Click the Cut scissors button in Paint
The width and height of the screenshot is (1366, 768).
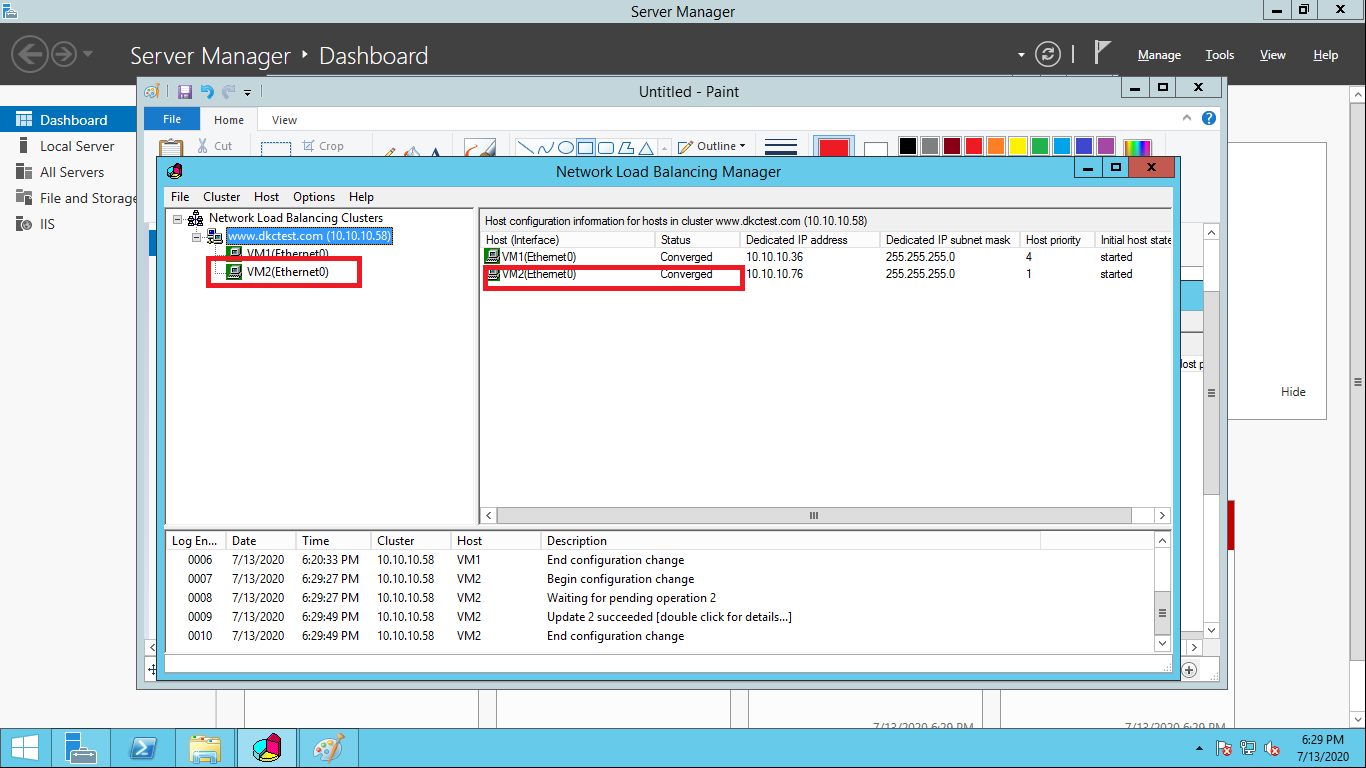(214, 146)
